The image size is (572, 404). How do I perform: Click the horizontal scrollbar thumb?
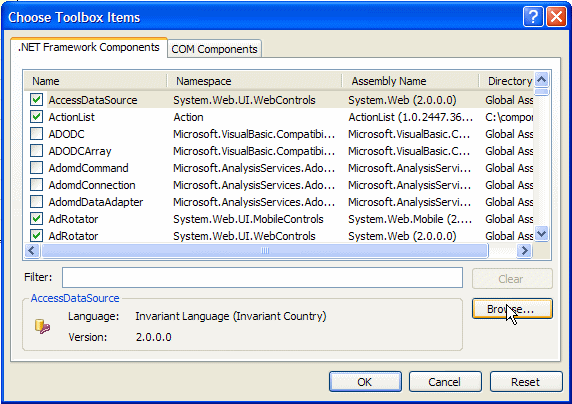click(x=265, y=251)
